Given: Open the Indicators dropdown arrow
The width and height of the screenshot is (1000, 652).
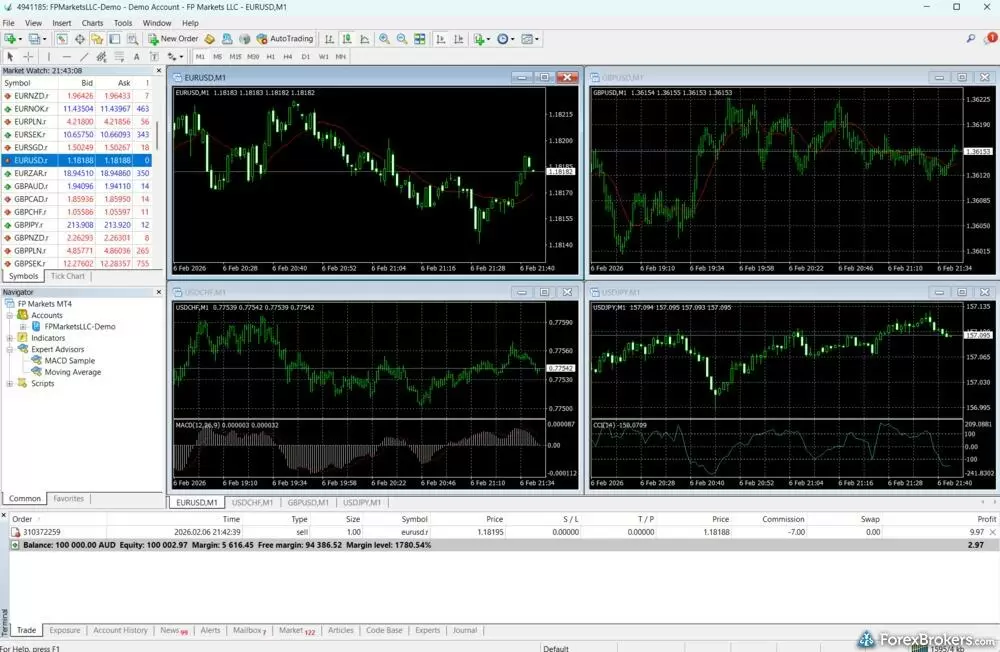Looking at the screenshot, I should pos(488,38).
